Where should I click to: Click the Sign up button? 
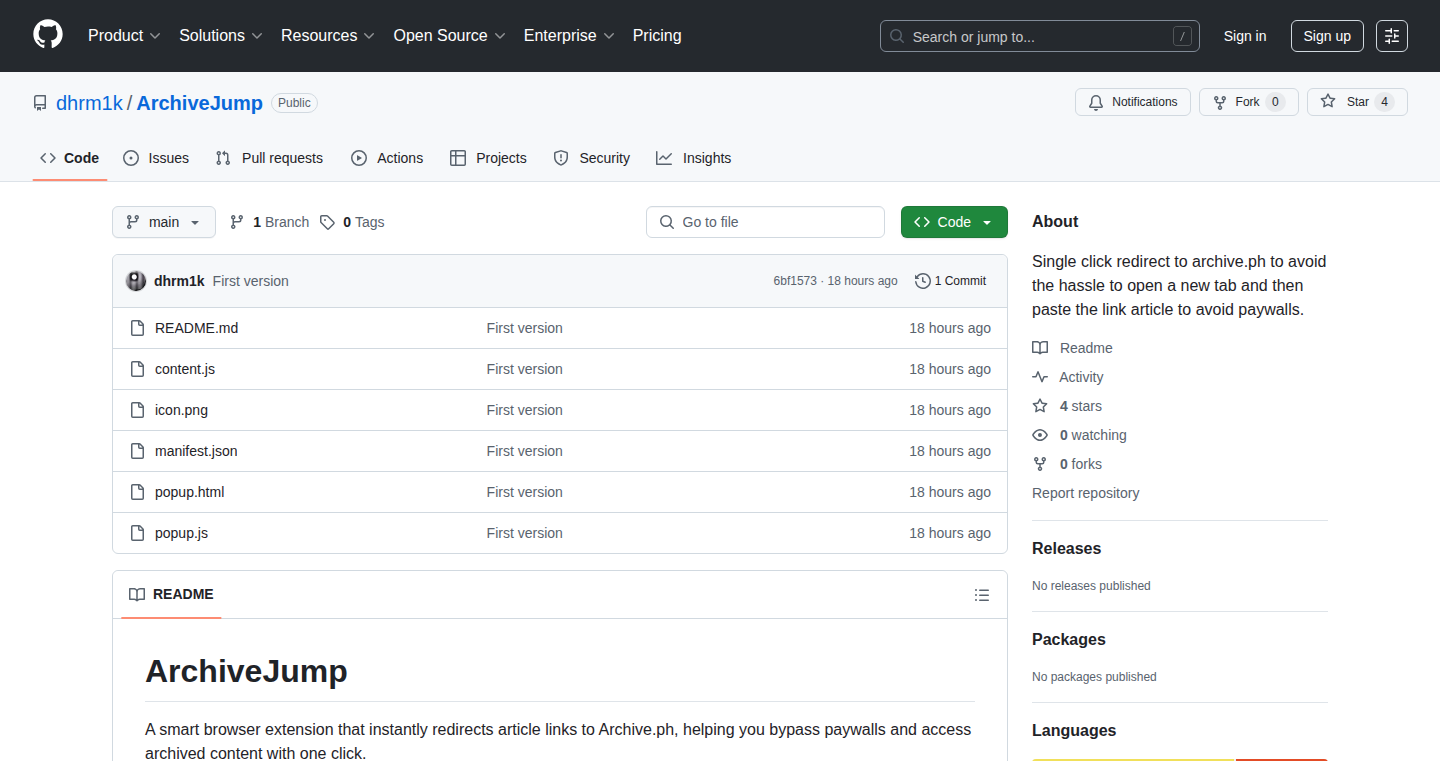1327,36
